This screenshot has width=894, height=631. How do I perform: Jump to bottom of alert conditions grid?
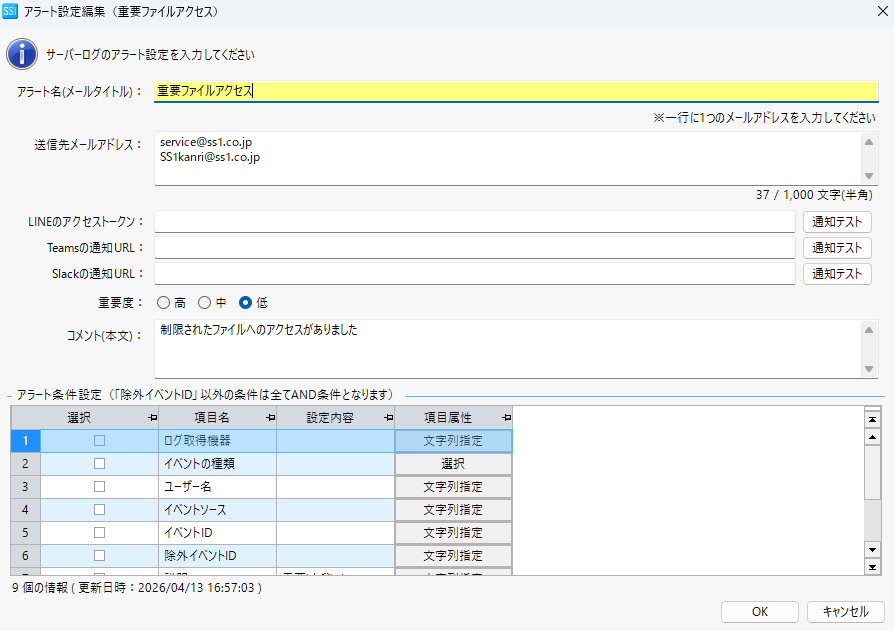point(872,567)
